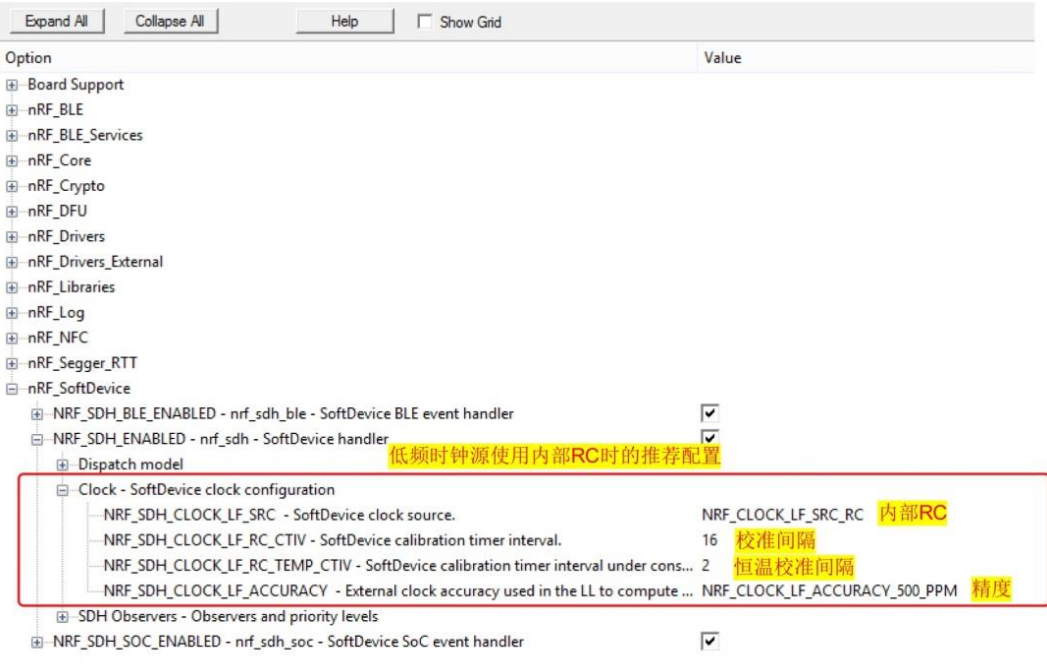Image resolution: width=1047 pixels, height=665 pixels.
Task: Select the nRF_Crypto label
Action: coord(66,186)
